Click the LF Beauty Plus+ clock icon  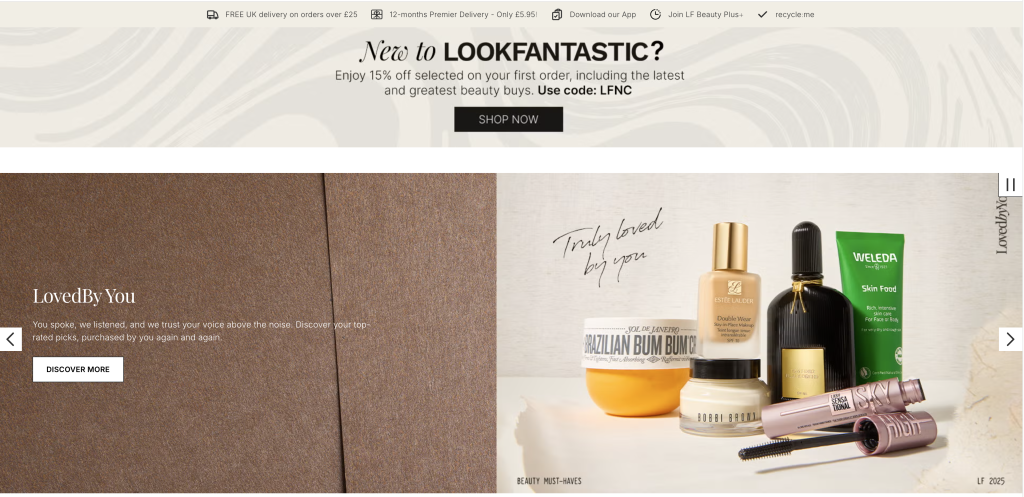click(x=655, y=14)
